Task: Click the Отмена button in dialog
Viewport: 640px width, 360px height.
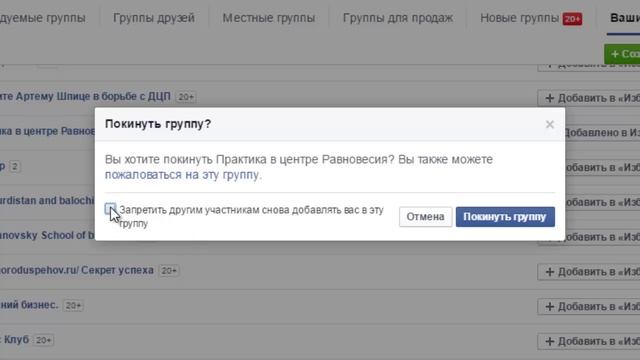Action: (x=425, y=217)
